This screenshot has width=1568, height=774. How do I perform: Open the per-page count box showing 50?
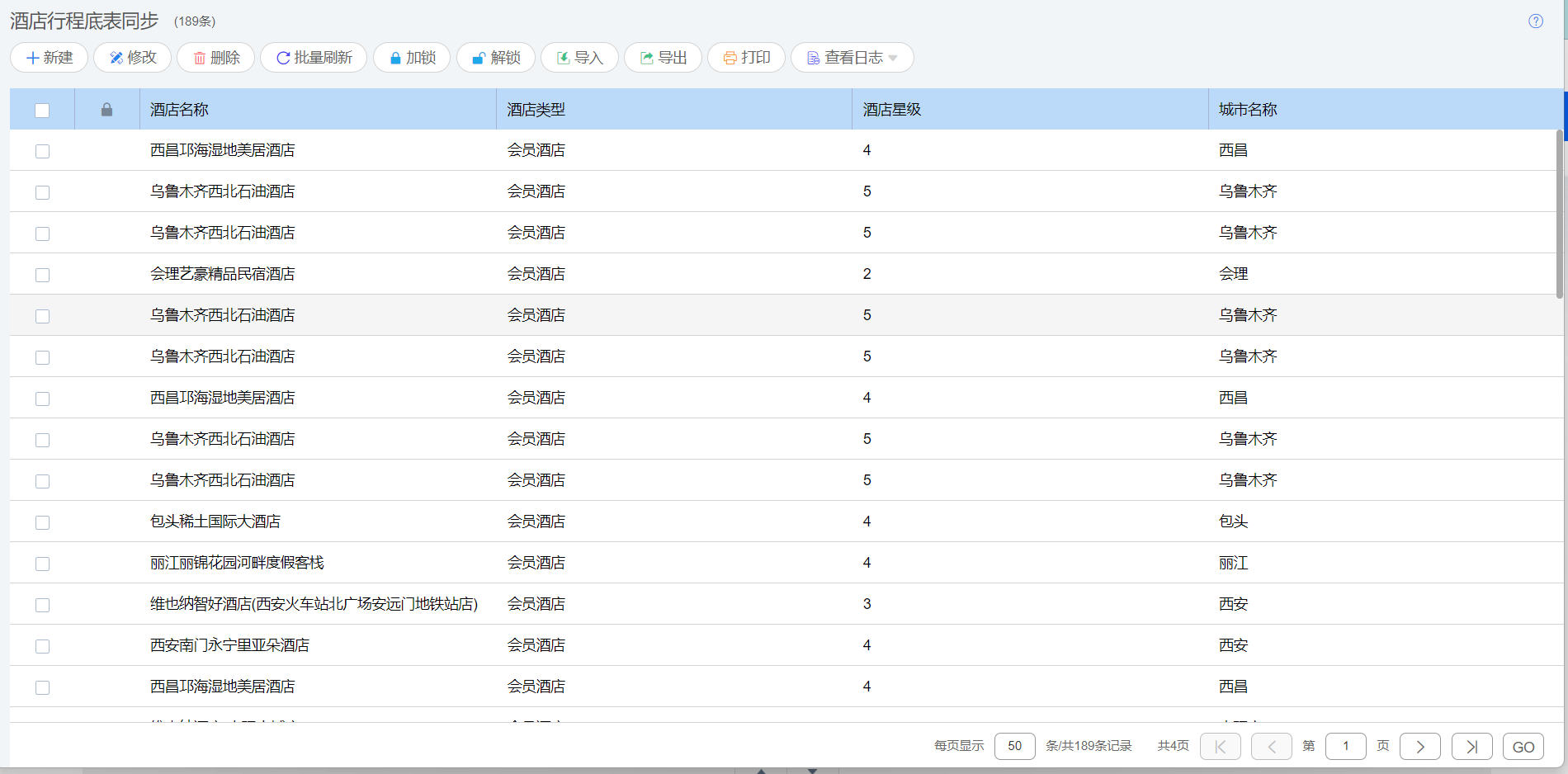[1014, 746]
